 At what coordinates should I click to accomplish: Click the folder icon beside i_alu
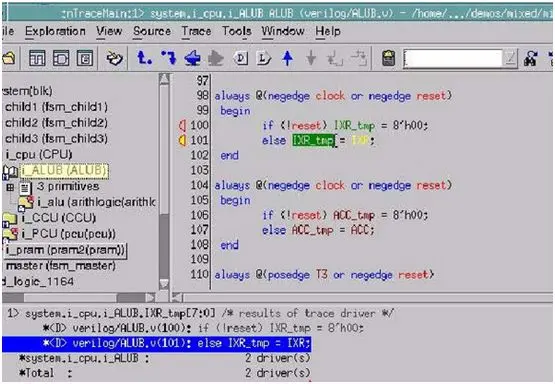point(26,202)
